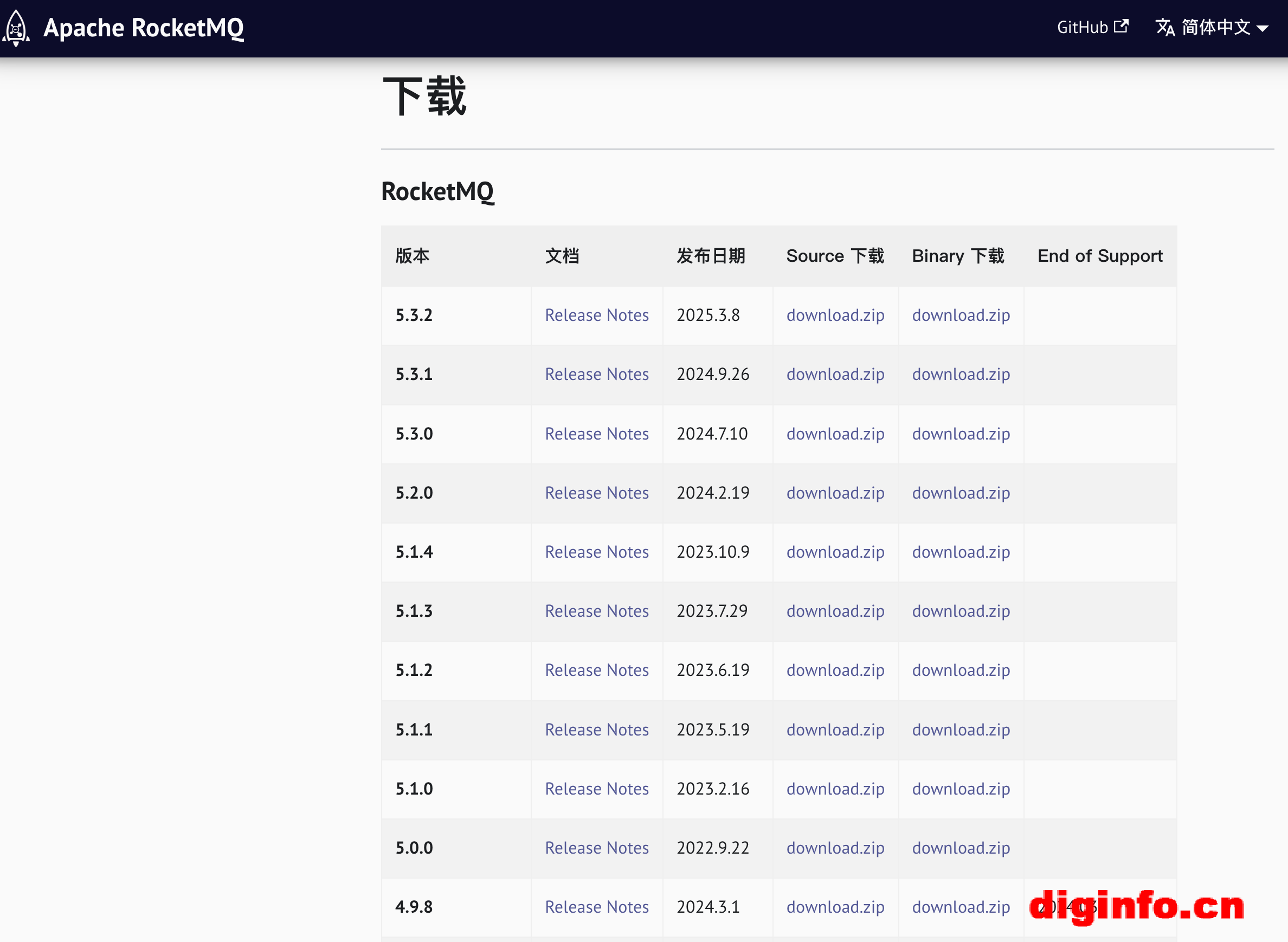Download binary zip for 5.3.2
Screen dimensions: 1288x942
[x=961, y=315]
